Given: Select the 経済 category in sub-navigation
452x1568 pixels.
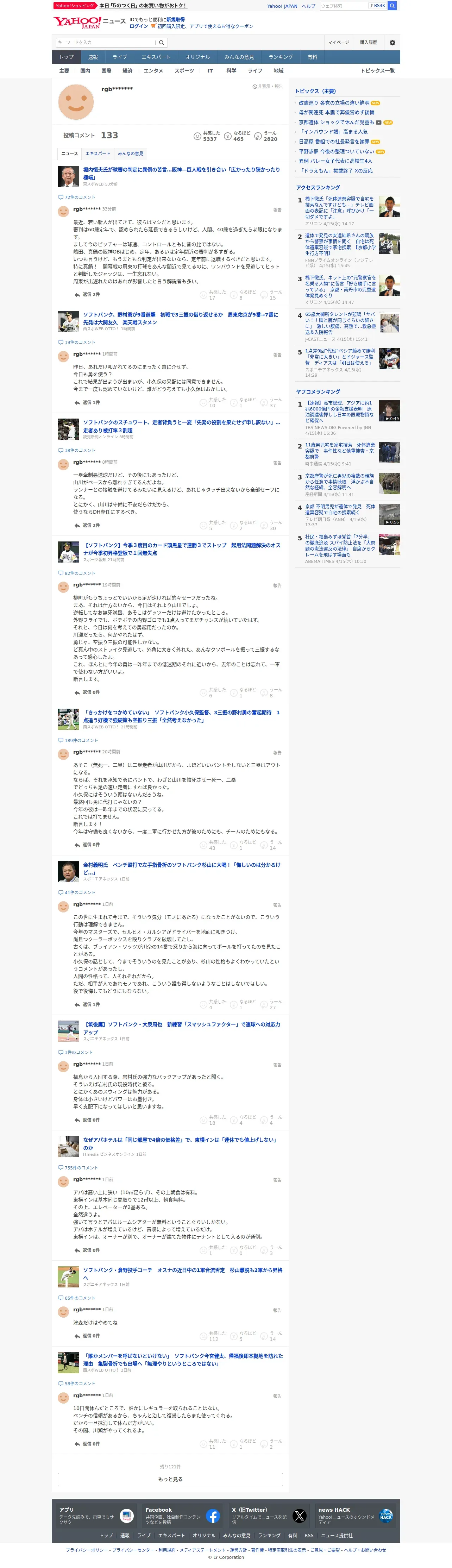Looking at the screenshot, I should [x=128, y=71].
